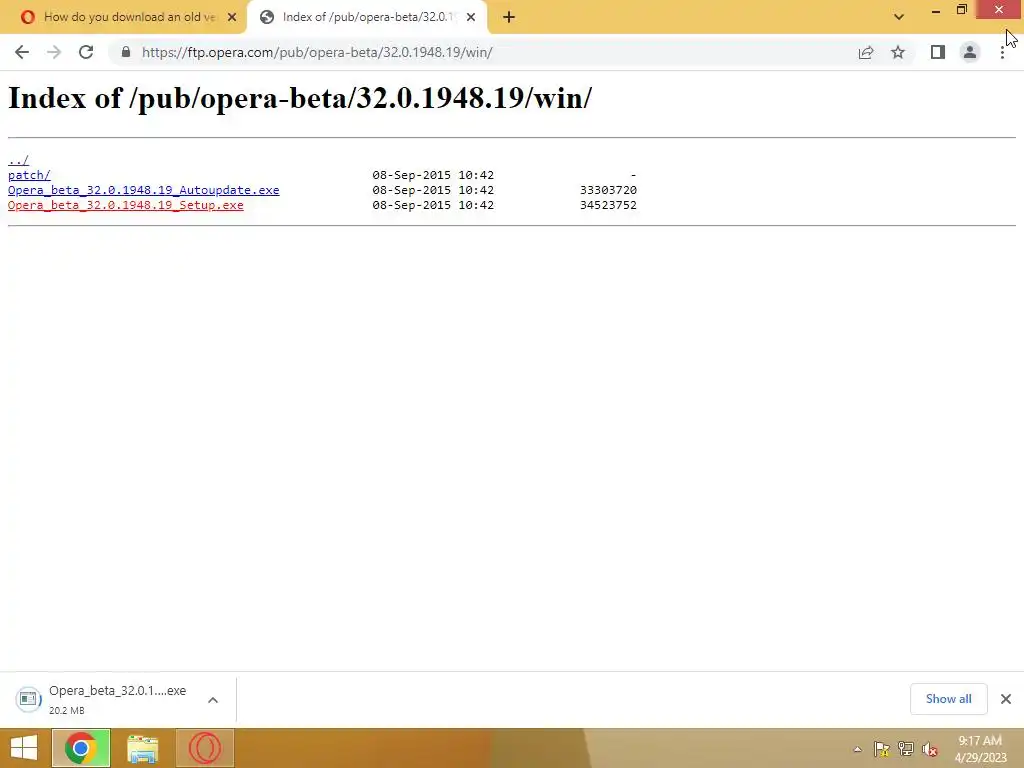The height and width of the screenshot is (768, 1024).
Task: Download Opera_beta_32.0.1948.19_Autoupdate.exe
Action: 144,190
